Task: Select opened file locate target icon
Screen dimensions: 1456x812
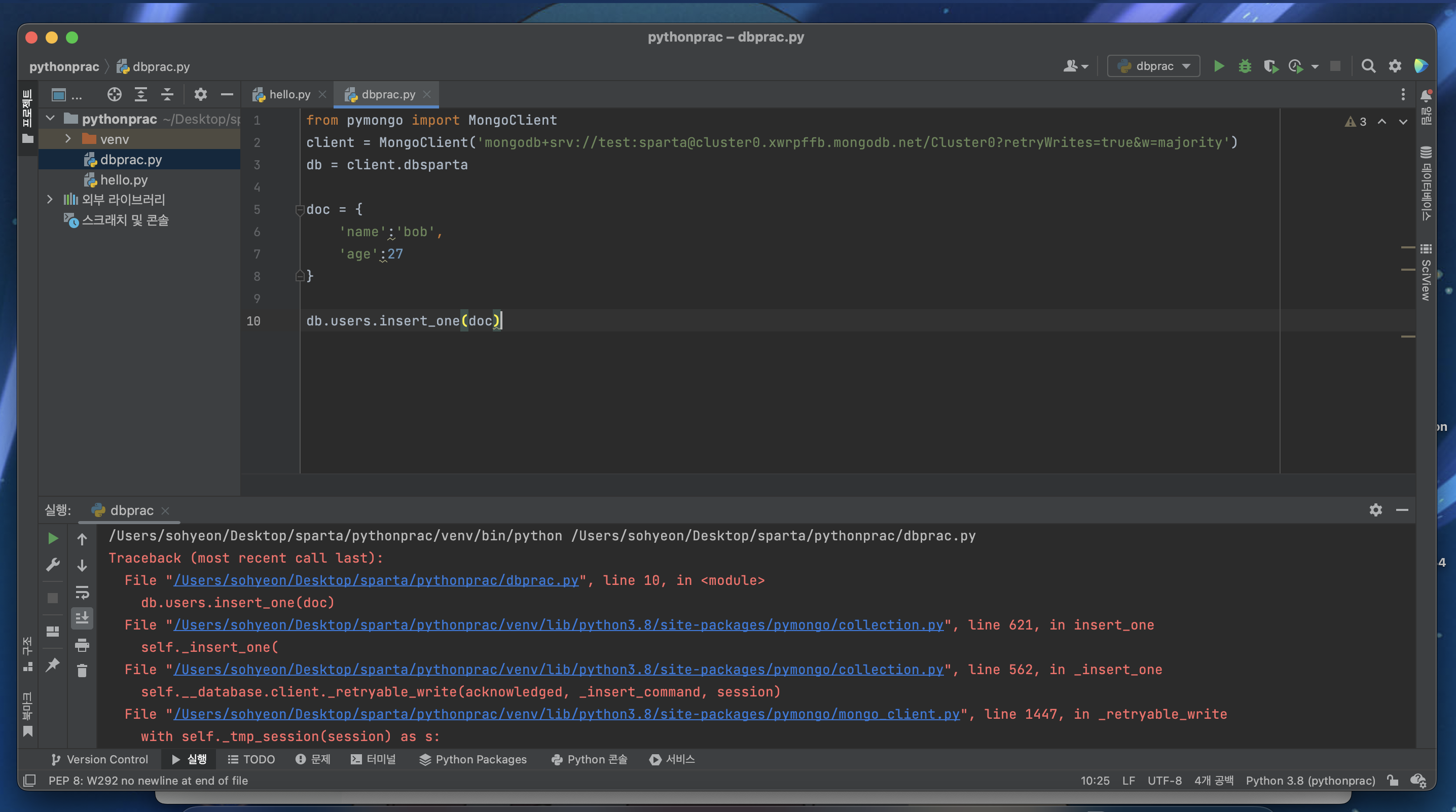Action: tap(114, 94)
